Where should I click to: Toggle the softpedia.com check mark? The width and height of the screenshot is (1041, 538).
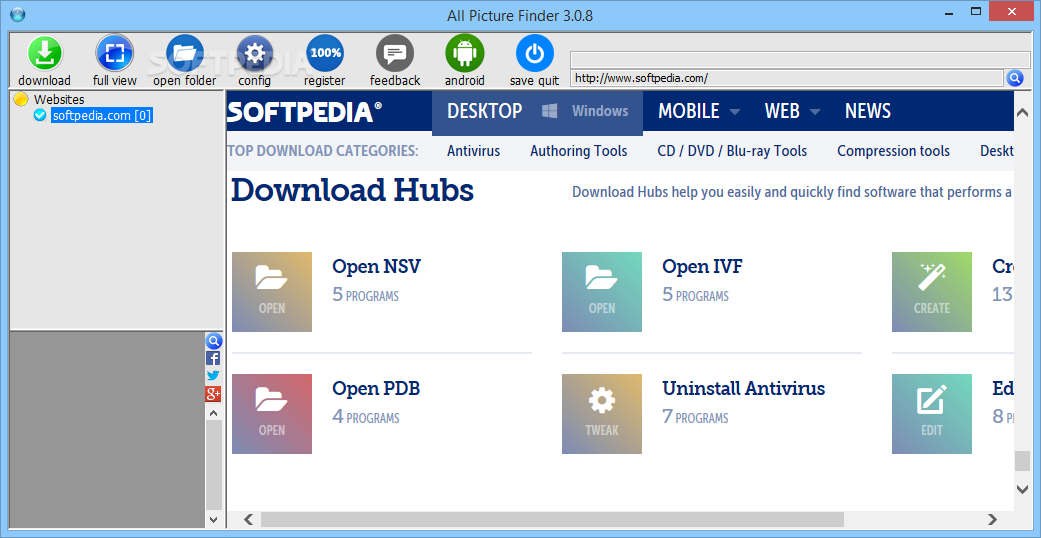pos(40,116)
